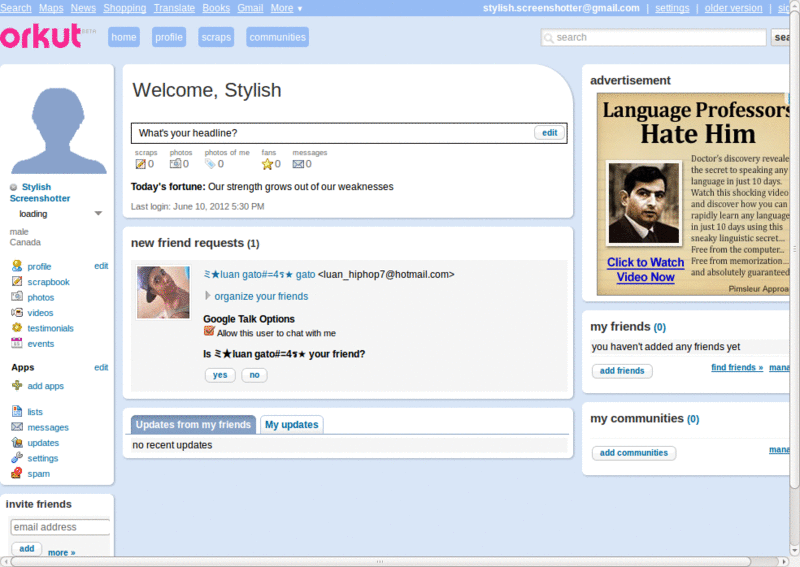This screenshot has width=800, height=567.
Task: Click the vertical scrollbar on right edge
Action: coord(795,250)
